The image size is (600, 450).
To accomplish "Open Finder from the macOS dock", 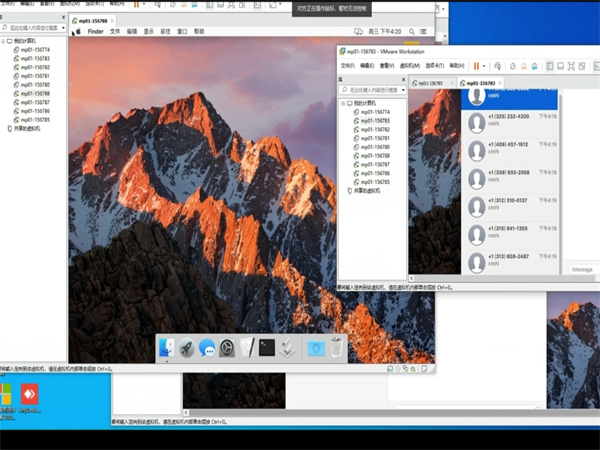I will pyautogui.click(x=167, y=348).
